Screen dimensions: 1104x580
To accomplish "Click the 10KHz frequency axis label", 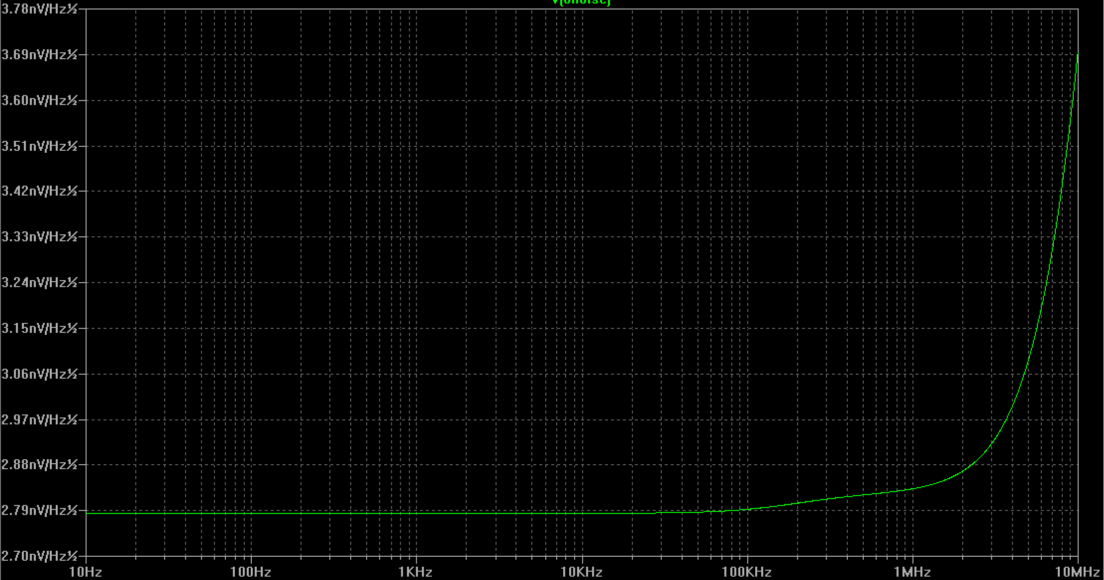I will pos(581,572).
